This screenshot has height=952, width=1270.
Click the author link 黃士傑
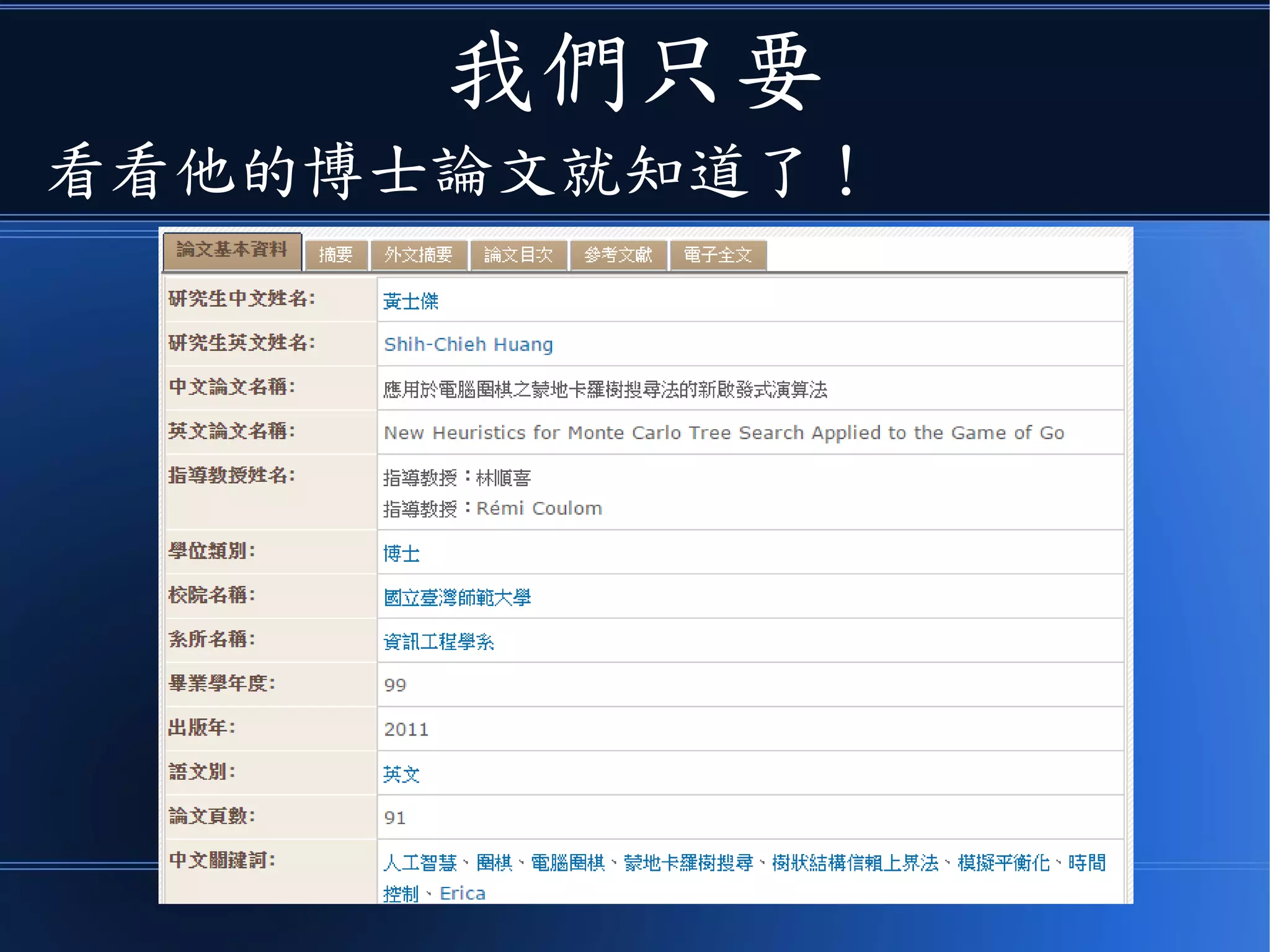tap(411, 301)
